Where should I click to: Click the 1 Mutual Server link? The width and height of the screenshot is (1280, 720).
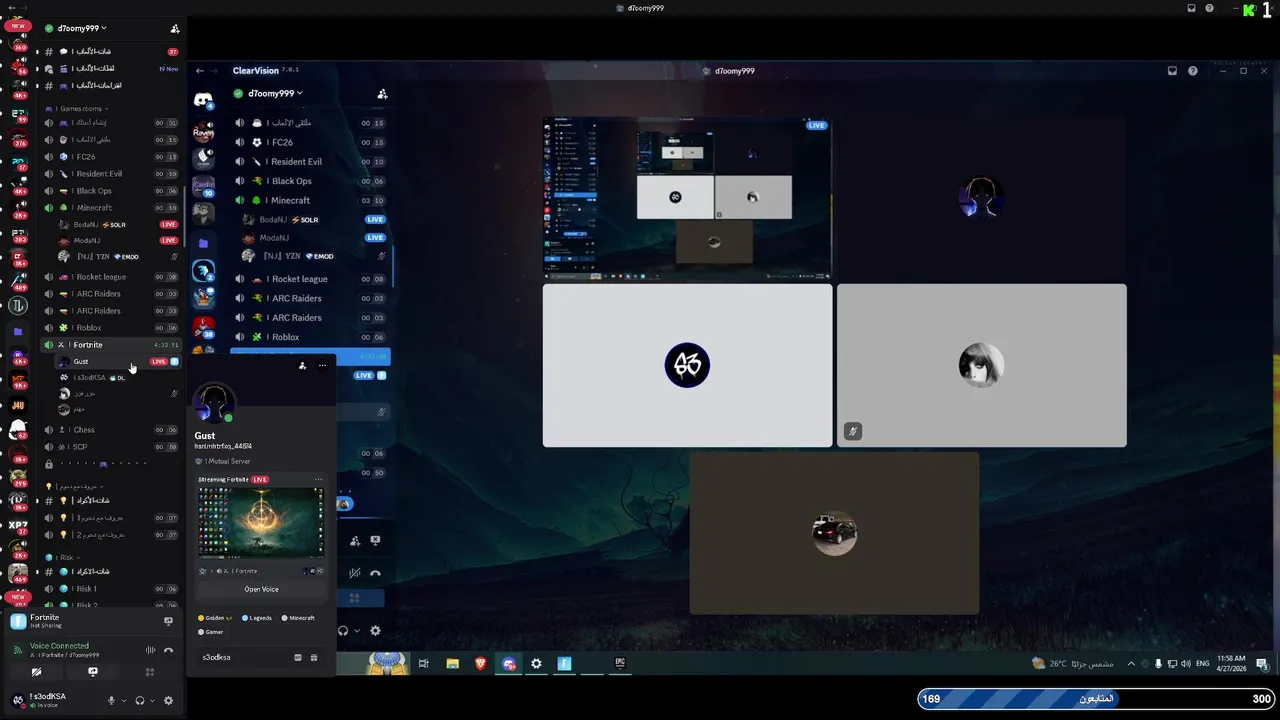pyautogui.click(x=222, y=461)
